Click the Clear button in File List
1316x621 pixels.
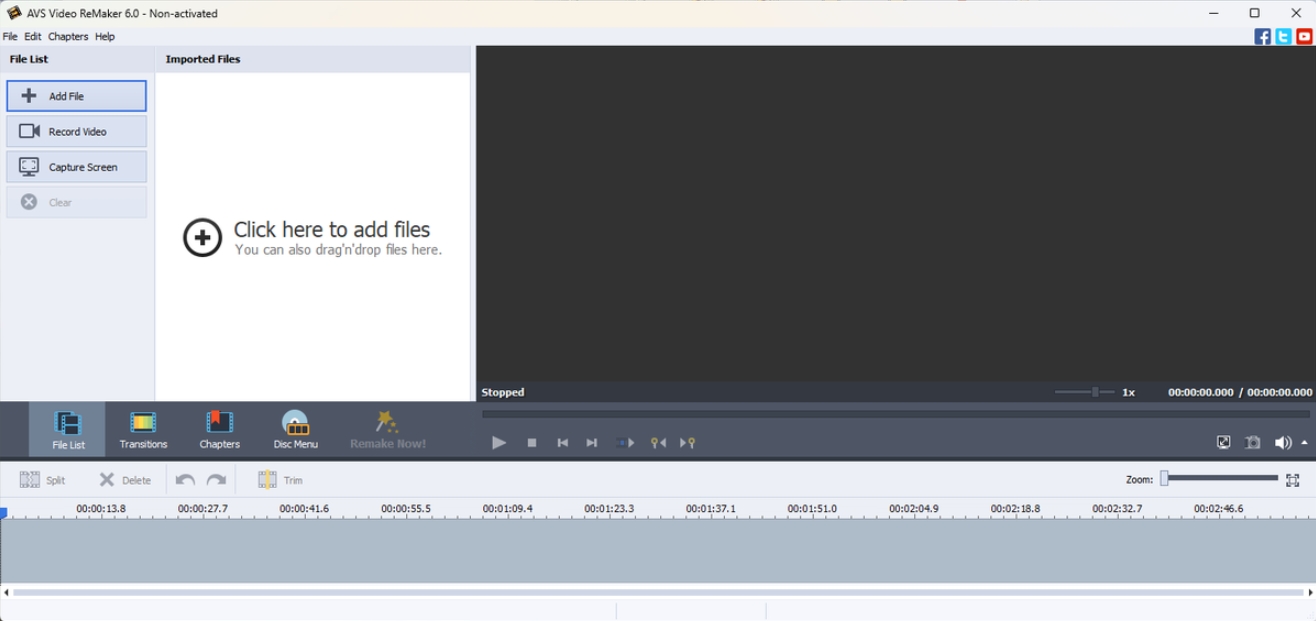coord(76,202)
